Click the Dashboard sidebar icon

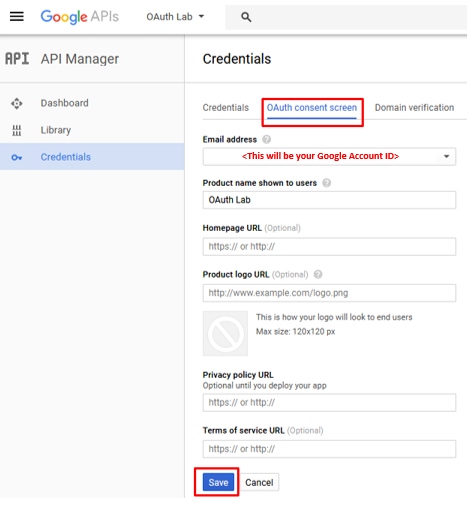click(x=17, y=103)
